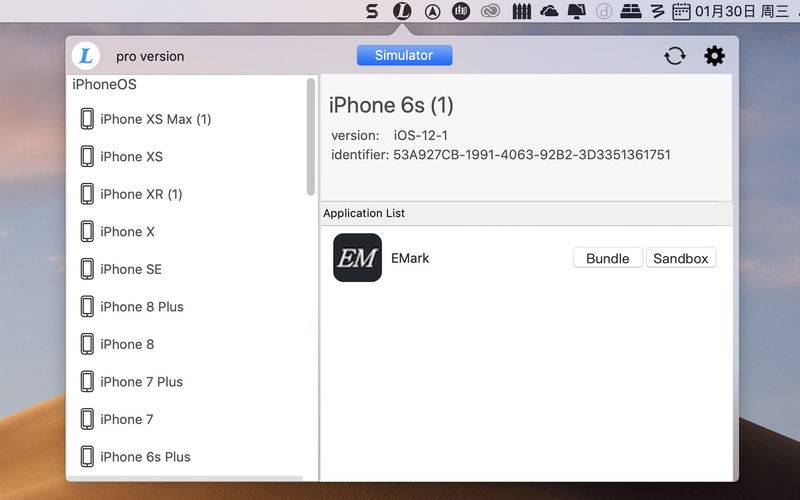This screenshot has height=500, width=800.
Task: Click the pro version label
Action: tap(150, 56)
